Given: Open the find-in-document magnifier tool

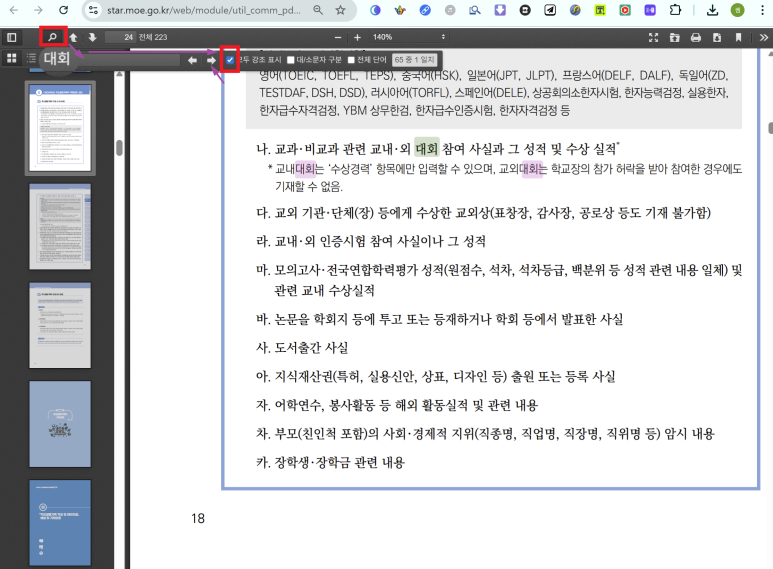Looking at the screenshot, I should [52, 37].
